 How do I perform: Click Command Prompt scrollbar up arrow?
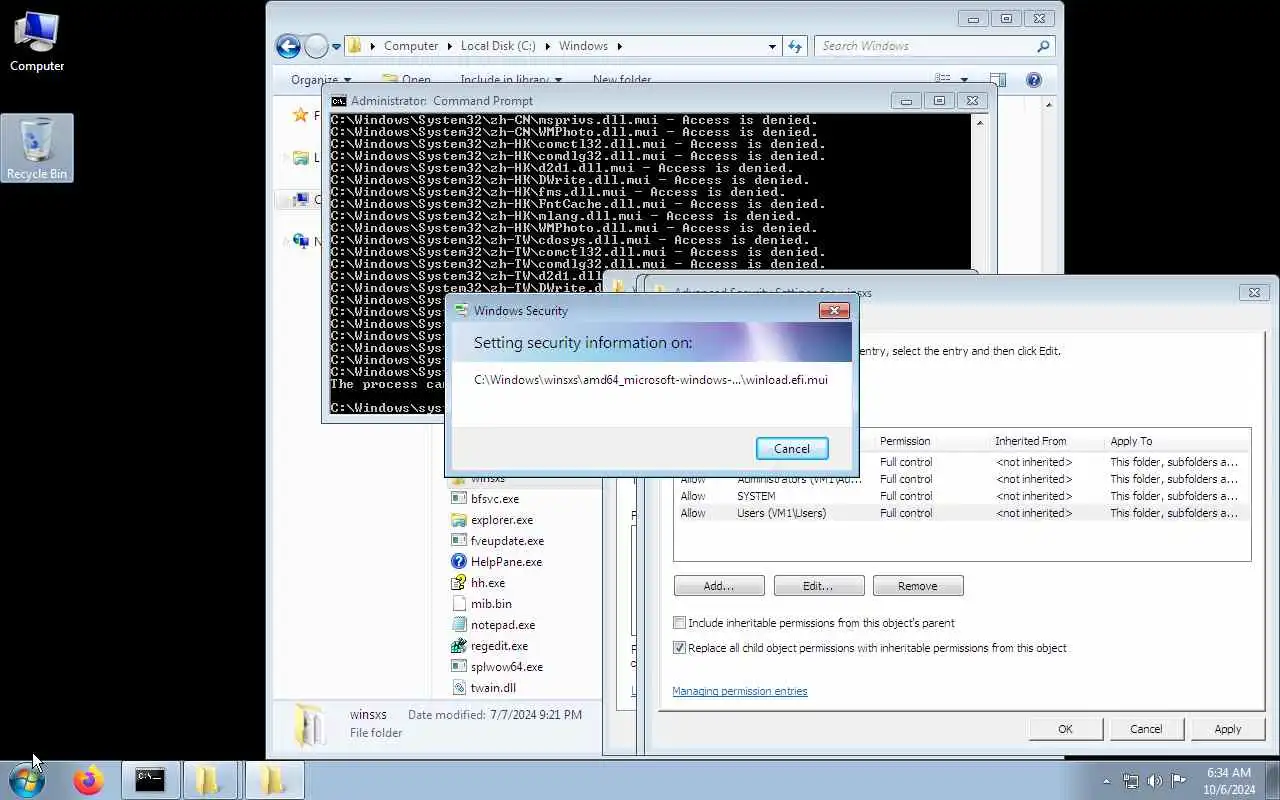click(980, 122)
